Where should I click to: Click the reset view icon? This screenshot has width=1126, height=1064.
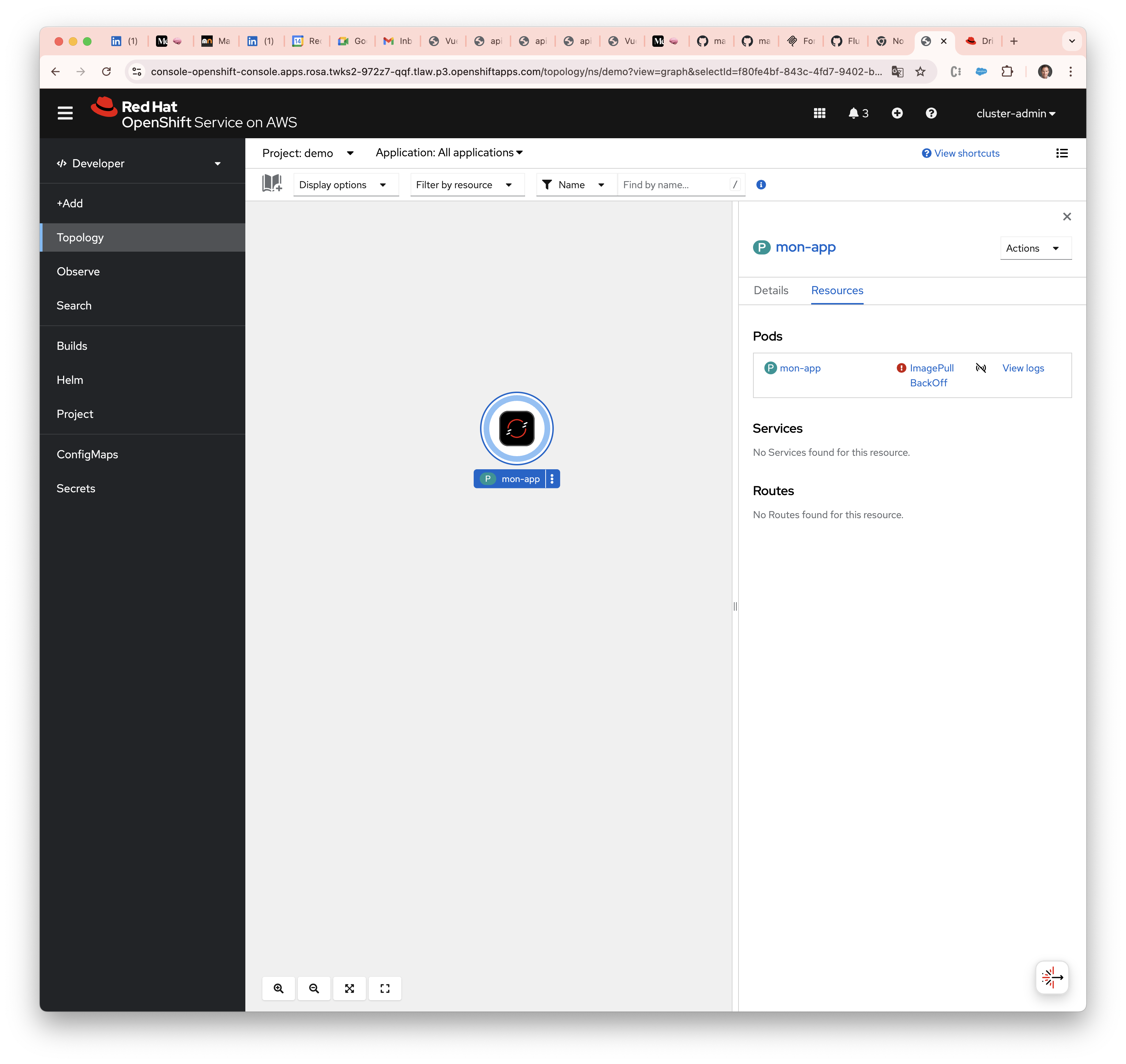pyautogui.click(x=385, y=989)
